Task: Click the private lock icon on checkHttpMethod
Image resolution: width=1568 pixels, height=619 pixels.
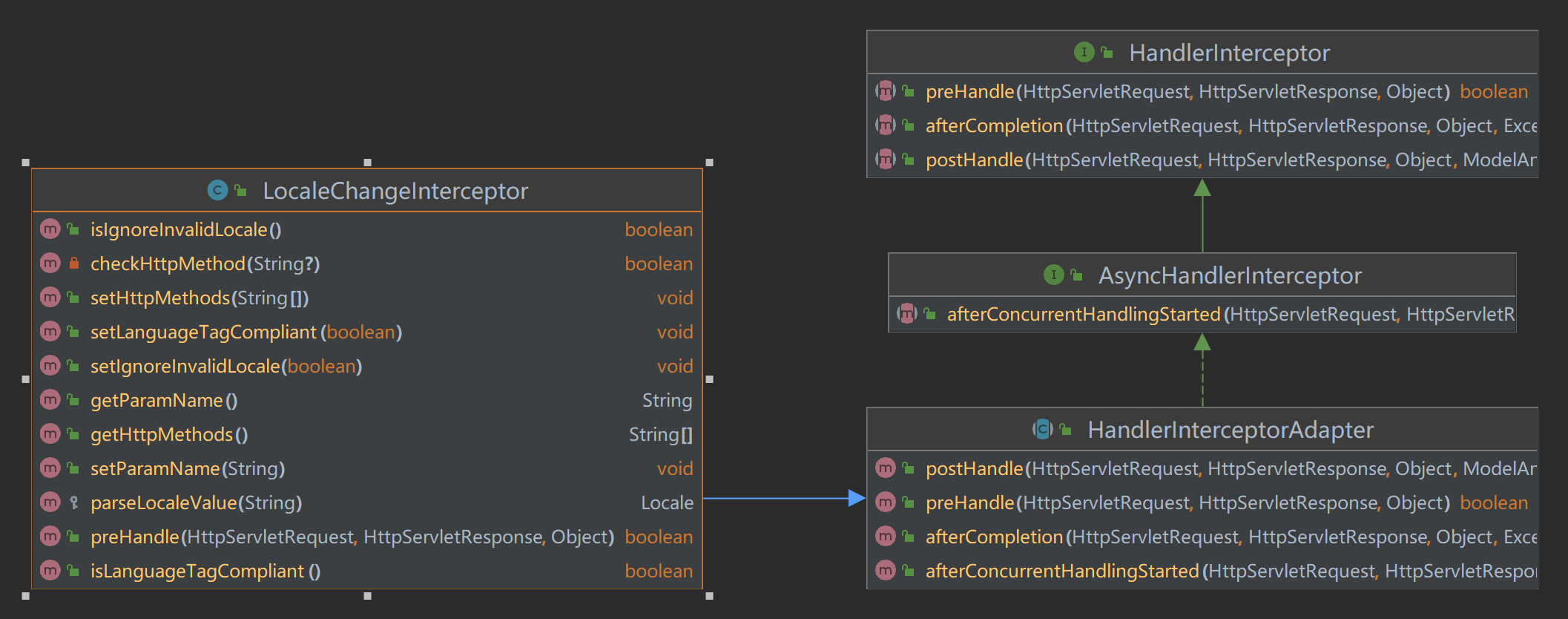Action: pyautogui.click(x=73, y=263)
